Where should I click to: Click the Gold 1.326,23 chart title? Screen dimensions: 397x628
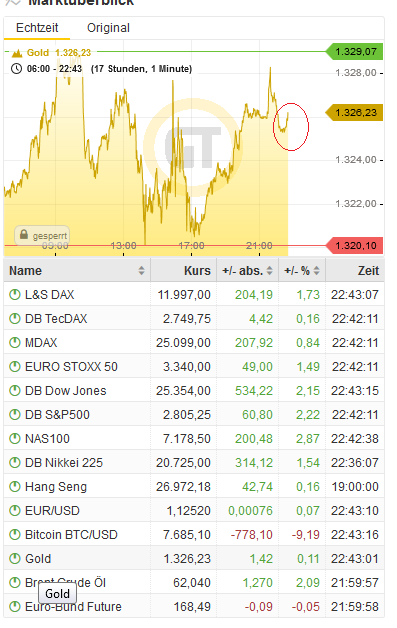[59, 53]
